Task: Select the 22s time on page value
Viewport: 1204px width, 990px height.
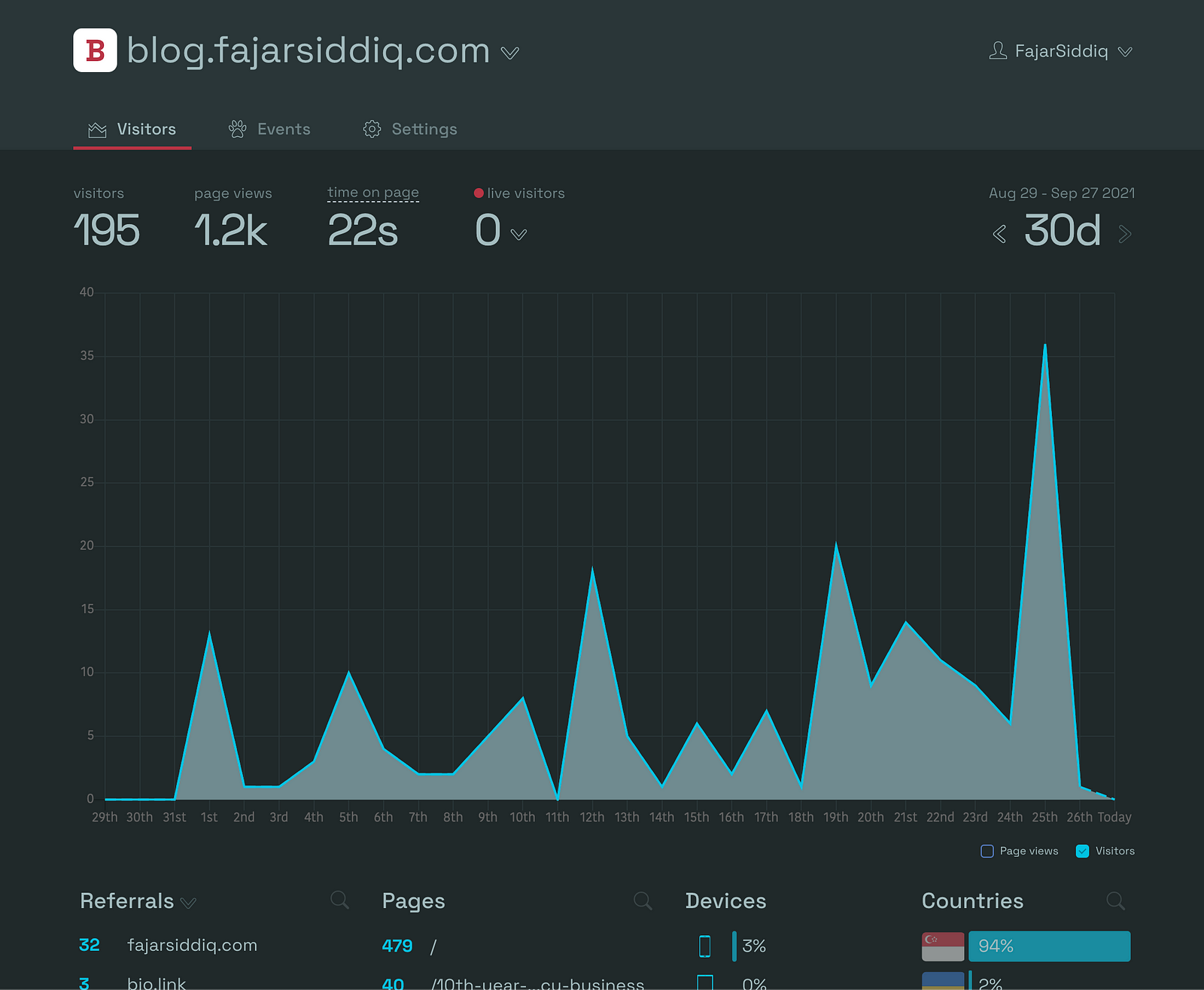Action: (363, 230)
